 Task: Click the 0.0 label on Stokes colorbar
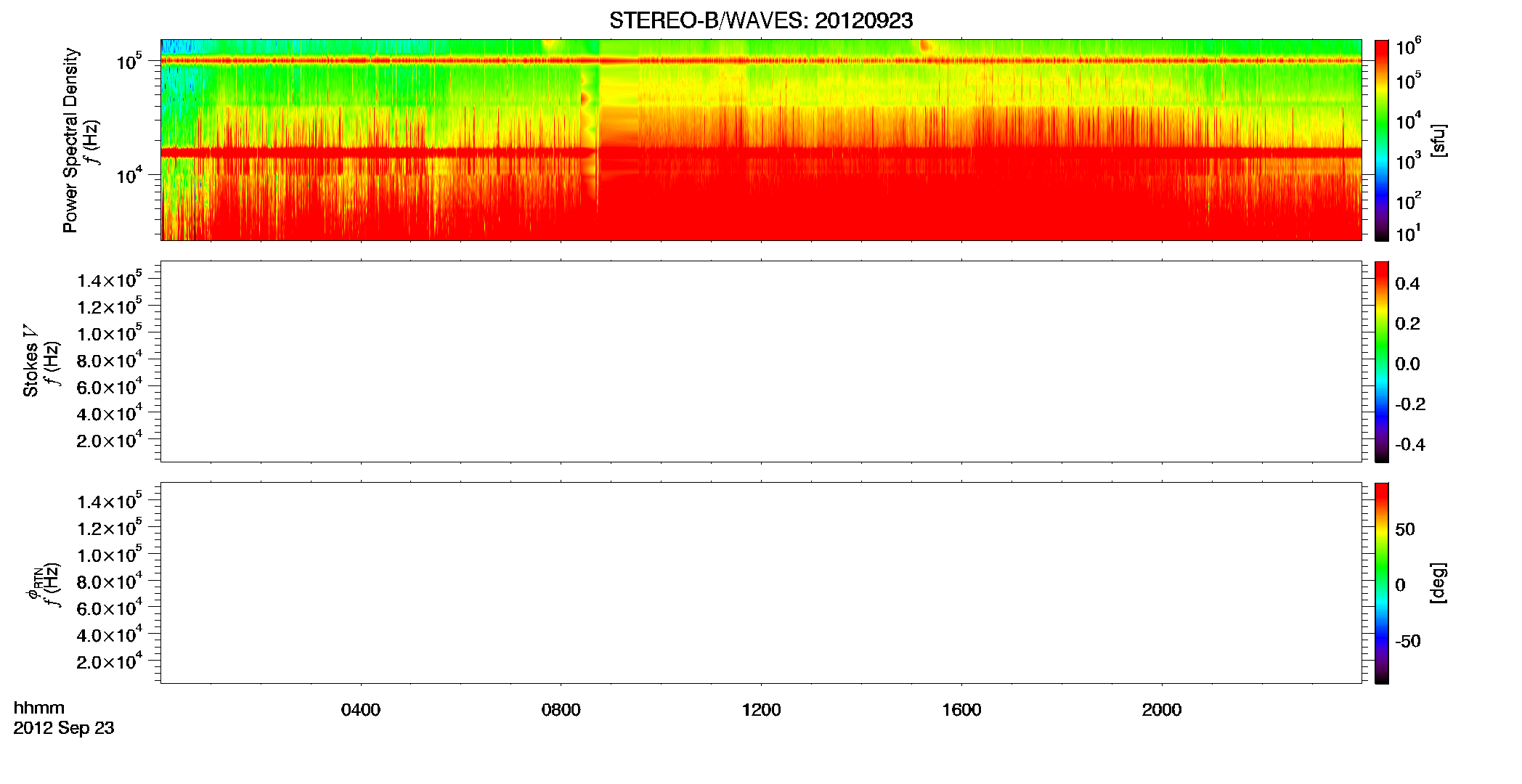pos(1407,364)
